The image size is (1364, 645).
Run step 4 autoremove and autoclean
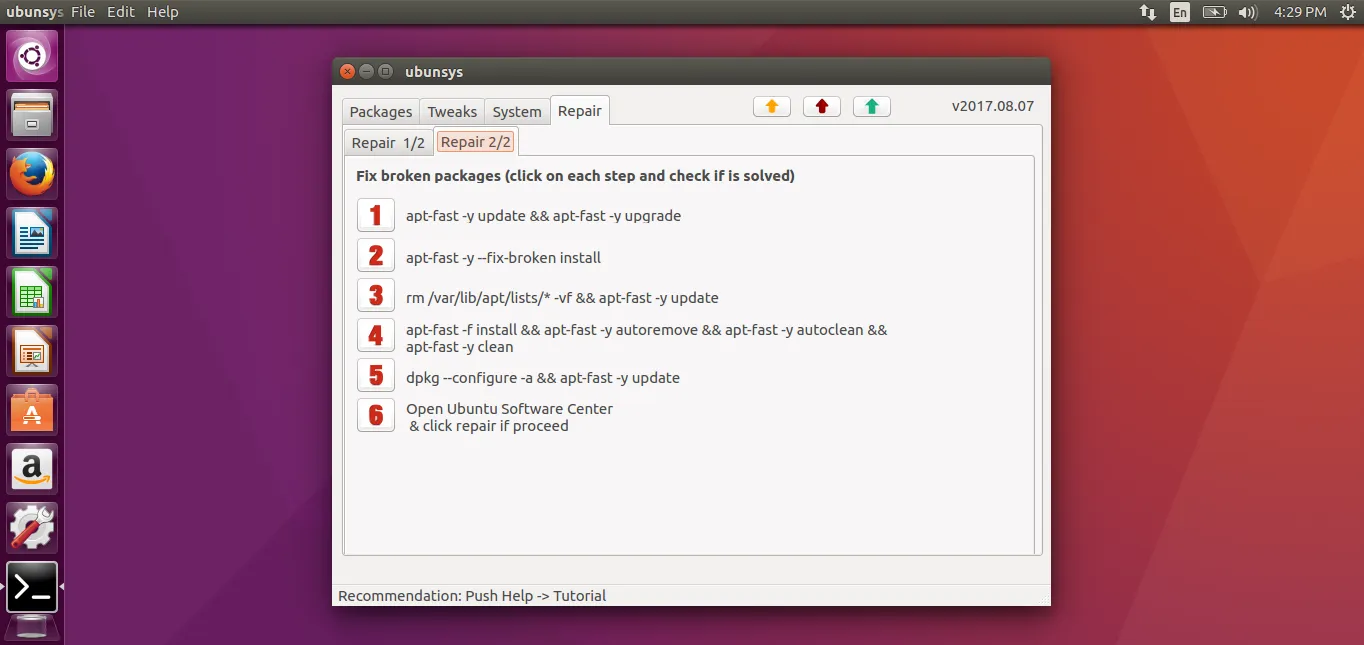point(376,336)
